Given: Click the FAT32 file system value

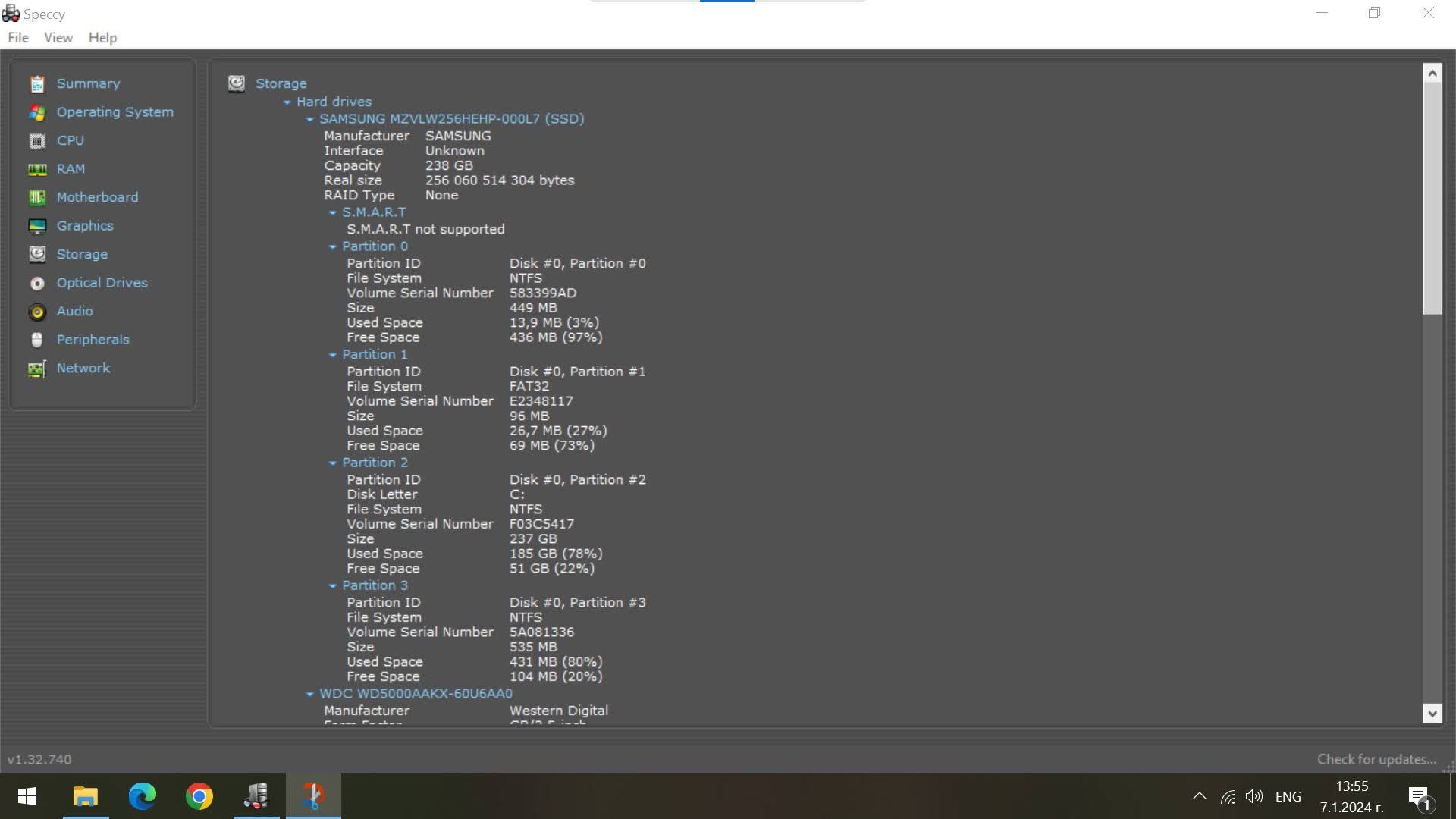Looking at the screenshot, I should pos(529,387).
